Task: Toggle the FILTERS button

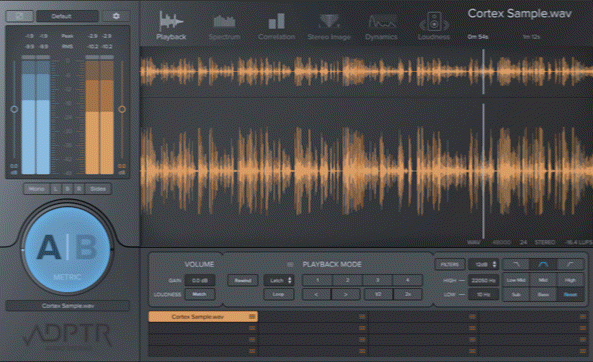Action: point(450,264)
